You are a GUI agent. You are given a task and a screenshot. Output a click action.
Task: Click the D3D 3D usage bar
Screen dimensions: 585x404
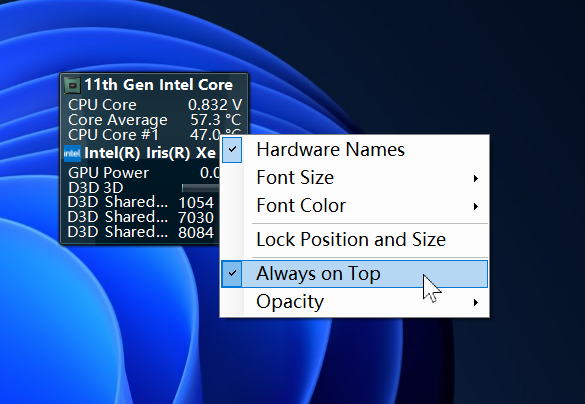(x=200, y=188)
